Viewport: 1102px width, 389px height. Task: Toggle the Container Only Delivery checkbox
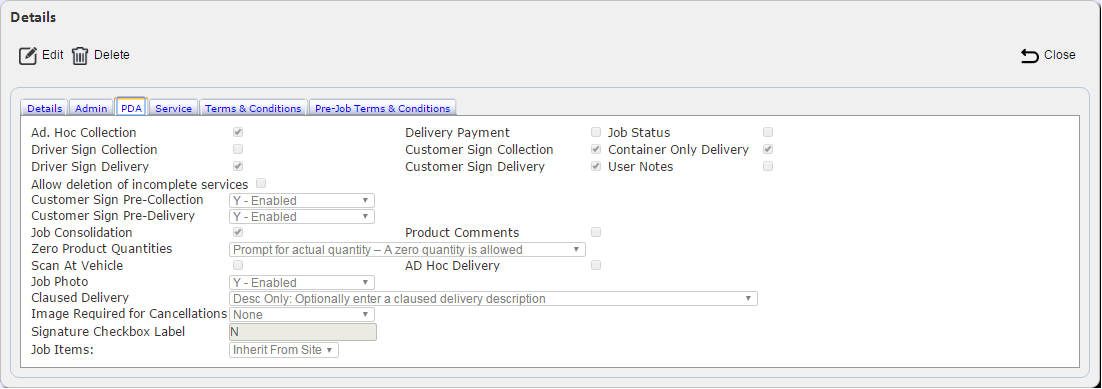768,149
